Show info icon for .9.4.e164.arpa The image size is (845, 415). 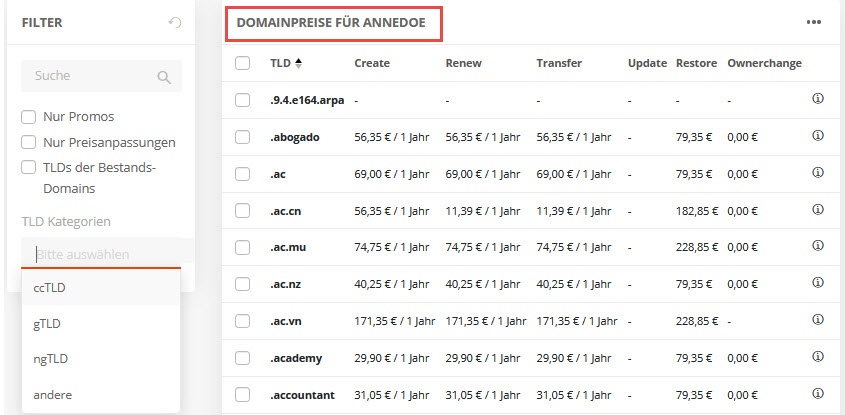click(818, 99)
